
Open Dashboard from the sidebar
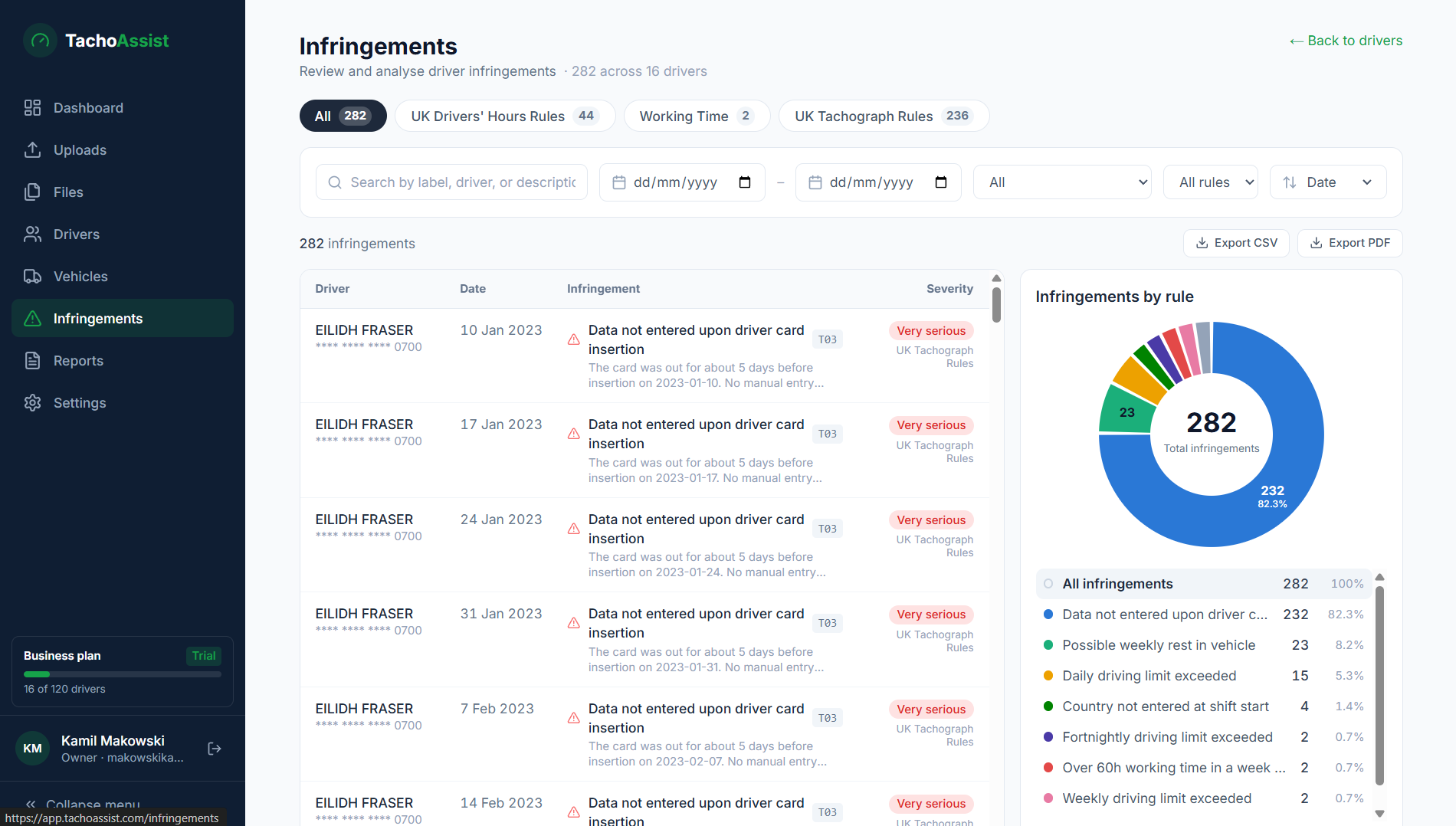point(123,108)
